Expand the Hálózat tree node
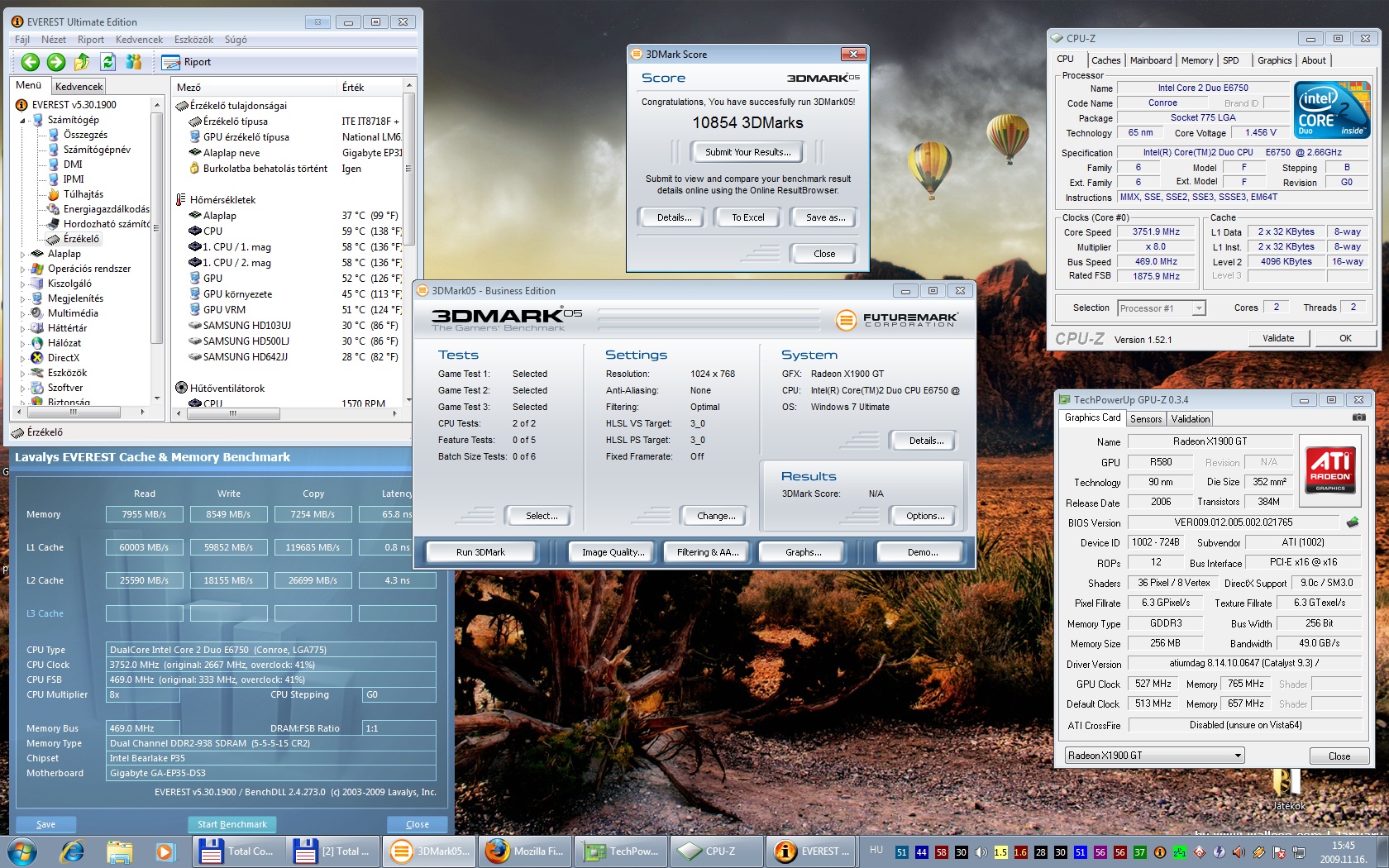The image size is (1389, 868). coord(23,344)
